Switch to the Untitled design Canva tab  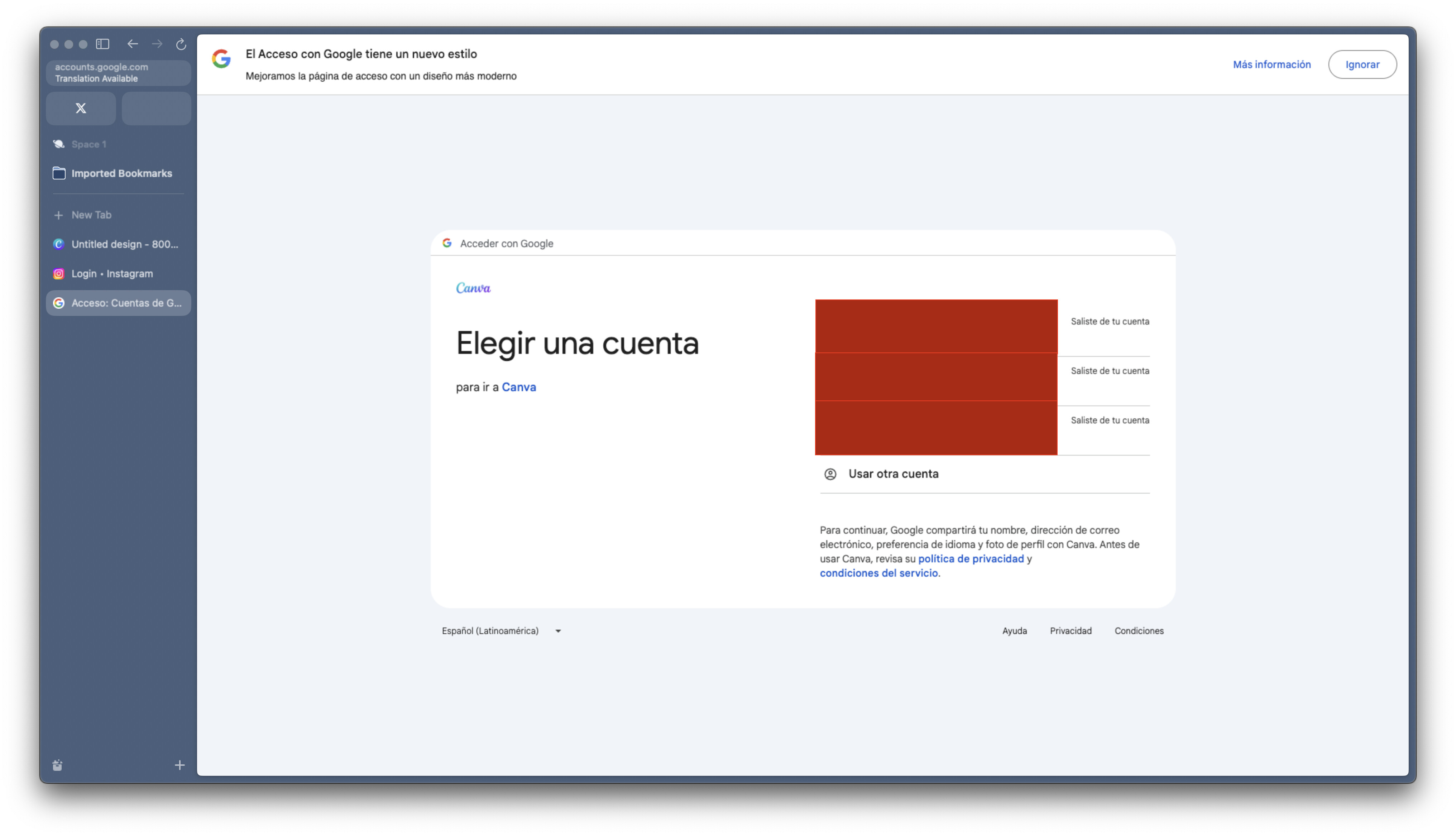coord(118,244)
